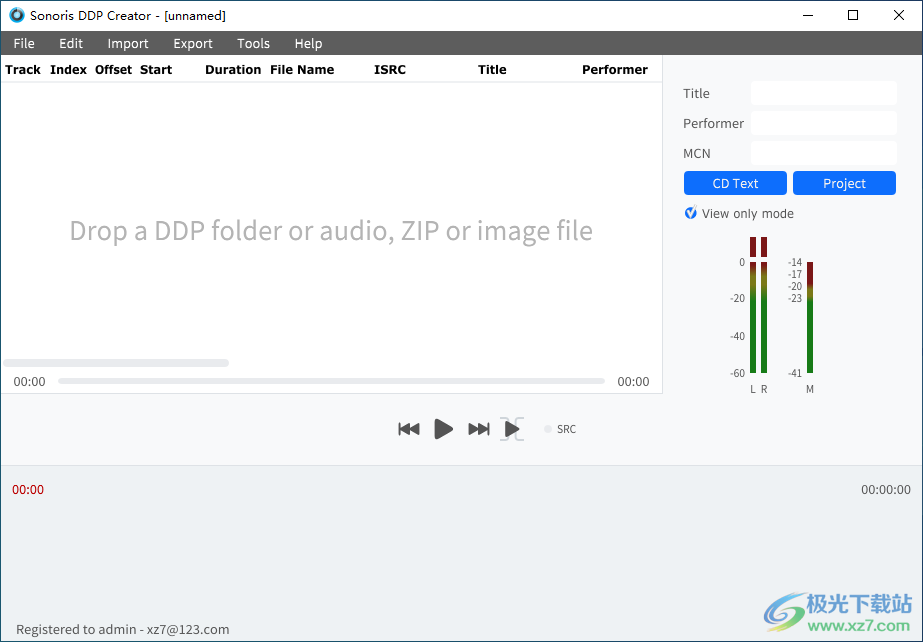
Task: Open the Edit menu
Action: click(x=70, y=43)
